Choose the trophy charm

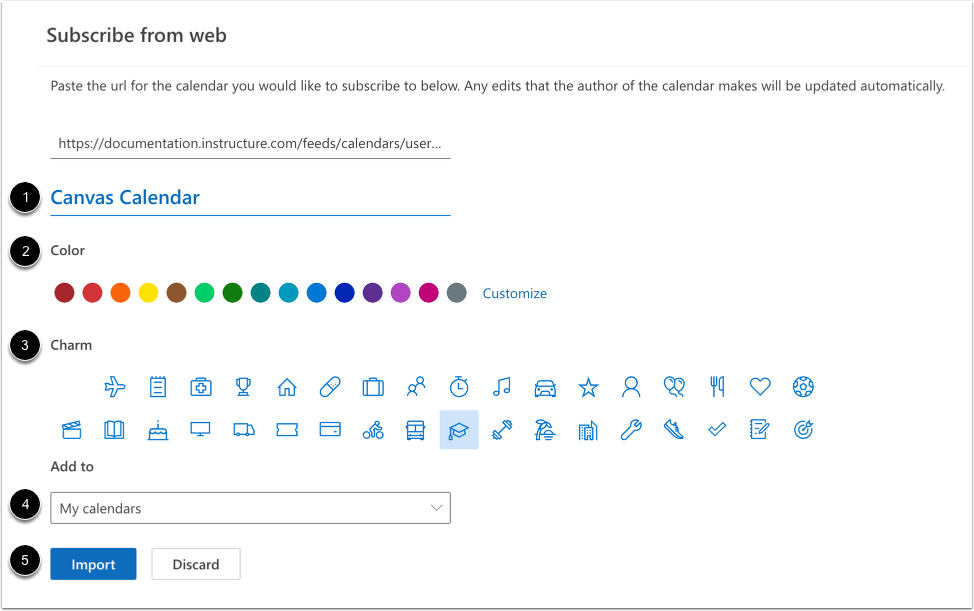(244, 386)
